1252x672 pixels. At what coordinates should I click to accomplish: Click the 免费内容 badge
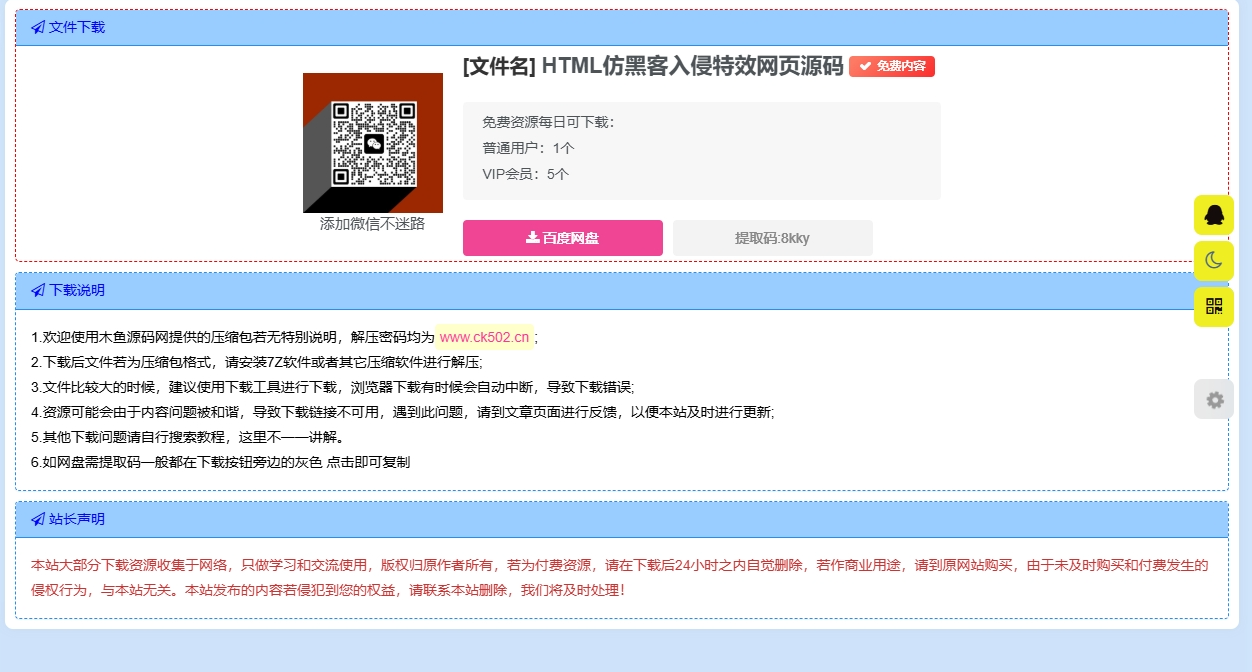(x=892, y=66)
